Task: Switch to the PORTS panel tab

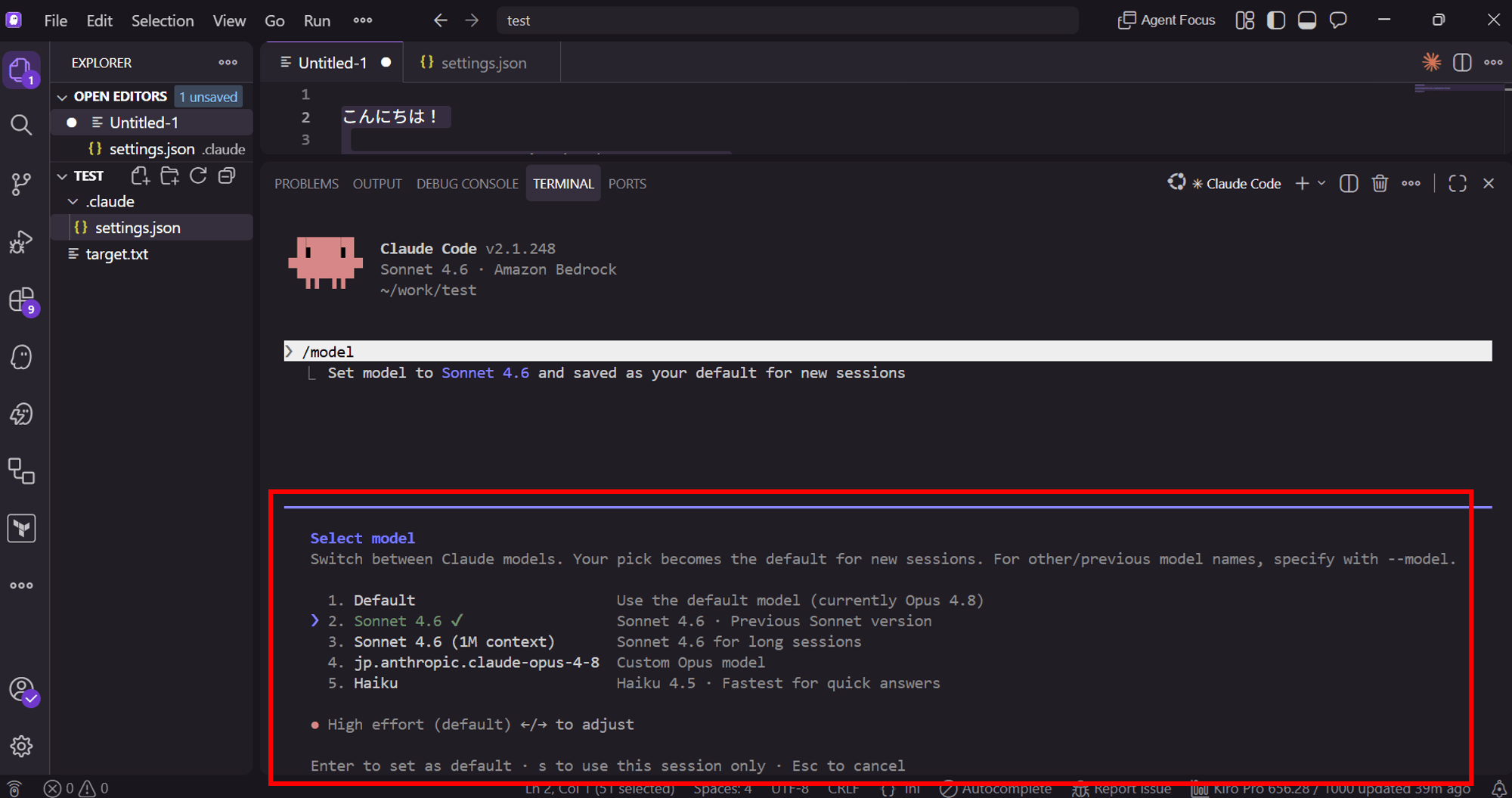Action: (627, 184)
